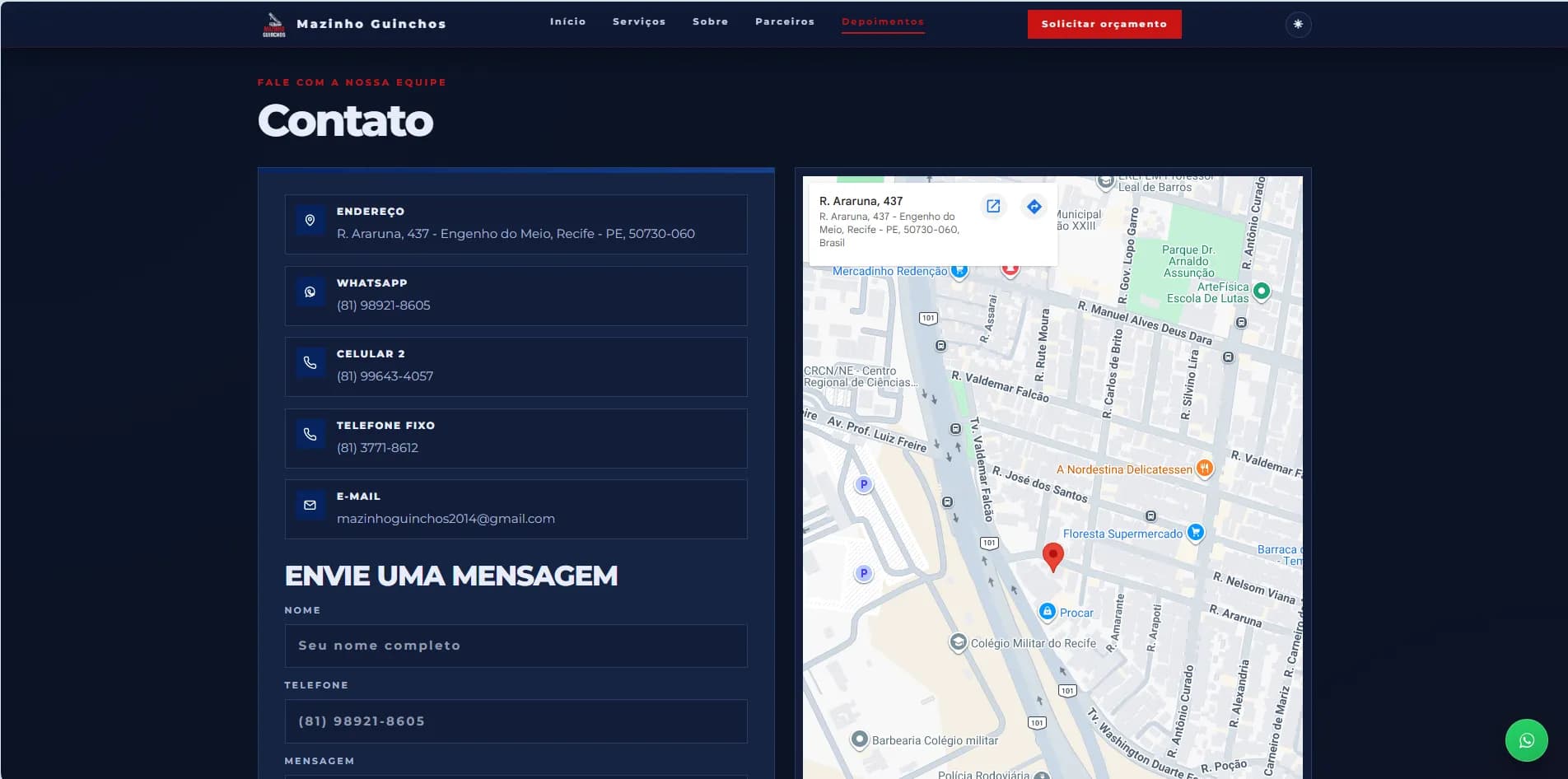Click the bus stop icon on R. José dos Santos

click(x=1150, y=516)
